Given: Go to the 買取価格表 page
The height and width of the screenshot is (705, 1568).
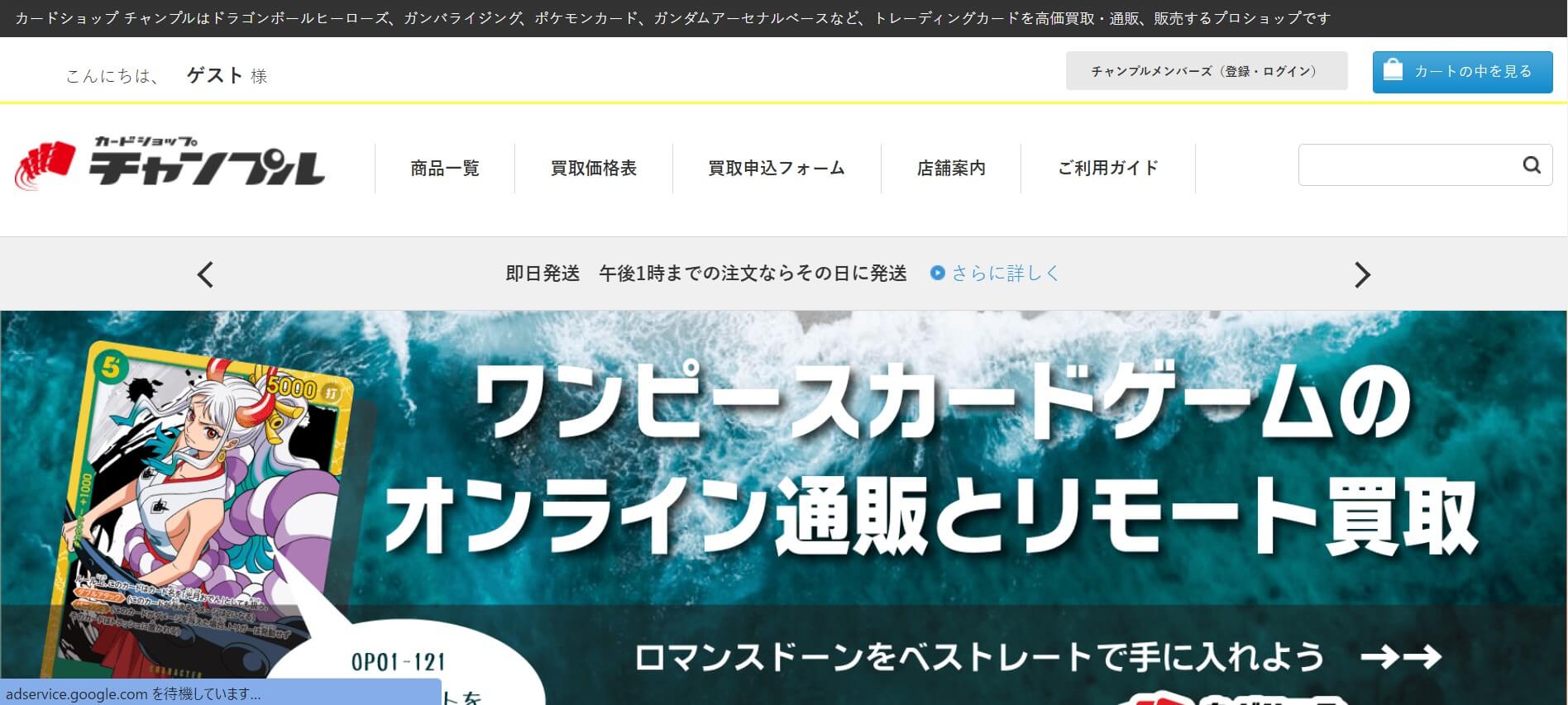Looking at the screenshot, I should click(x=594, y=169).
